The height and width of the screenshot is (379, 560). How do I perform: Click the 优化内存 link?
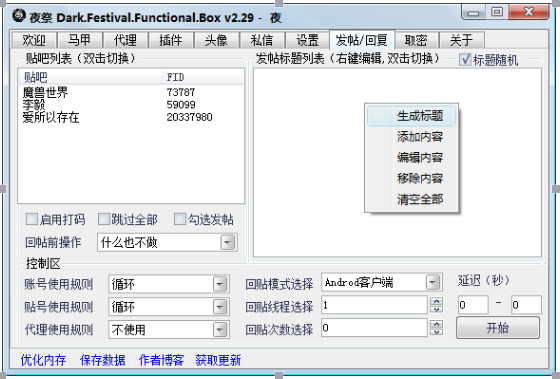click(43, 360)
